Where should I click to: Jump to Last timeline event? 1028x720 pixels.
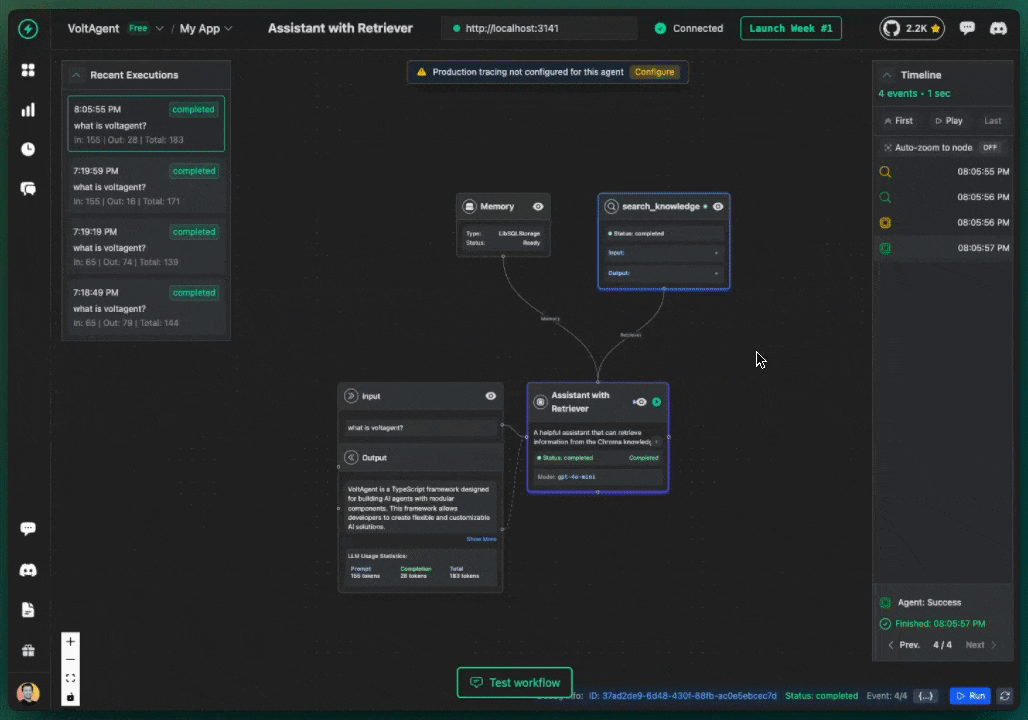click(x=993, y=121)
